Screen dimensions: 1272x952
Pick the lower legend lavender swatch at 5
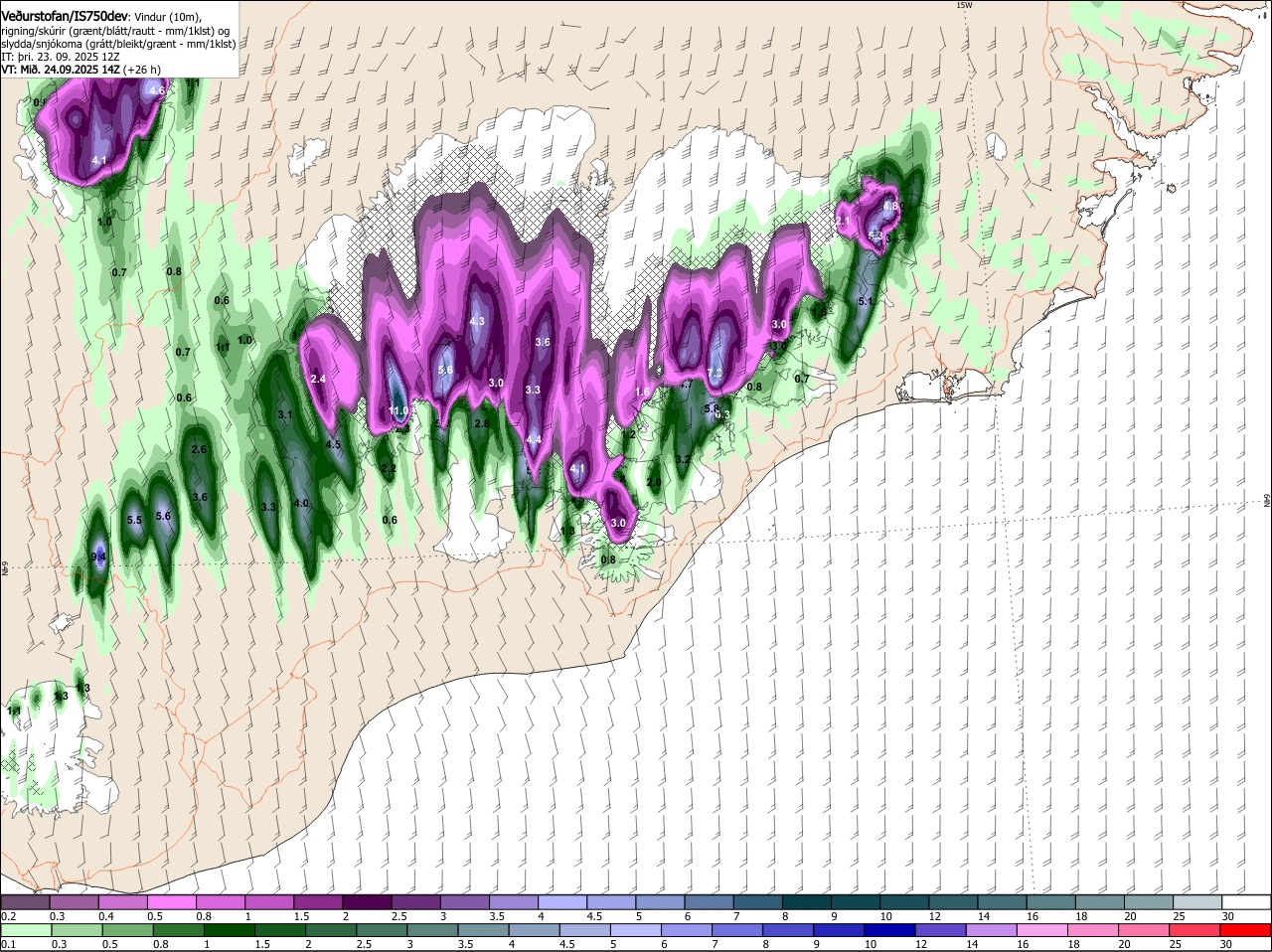point(635,930)
